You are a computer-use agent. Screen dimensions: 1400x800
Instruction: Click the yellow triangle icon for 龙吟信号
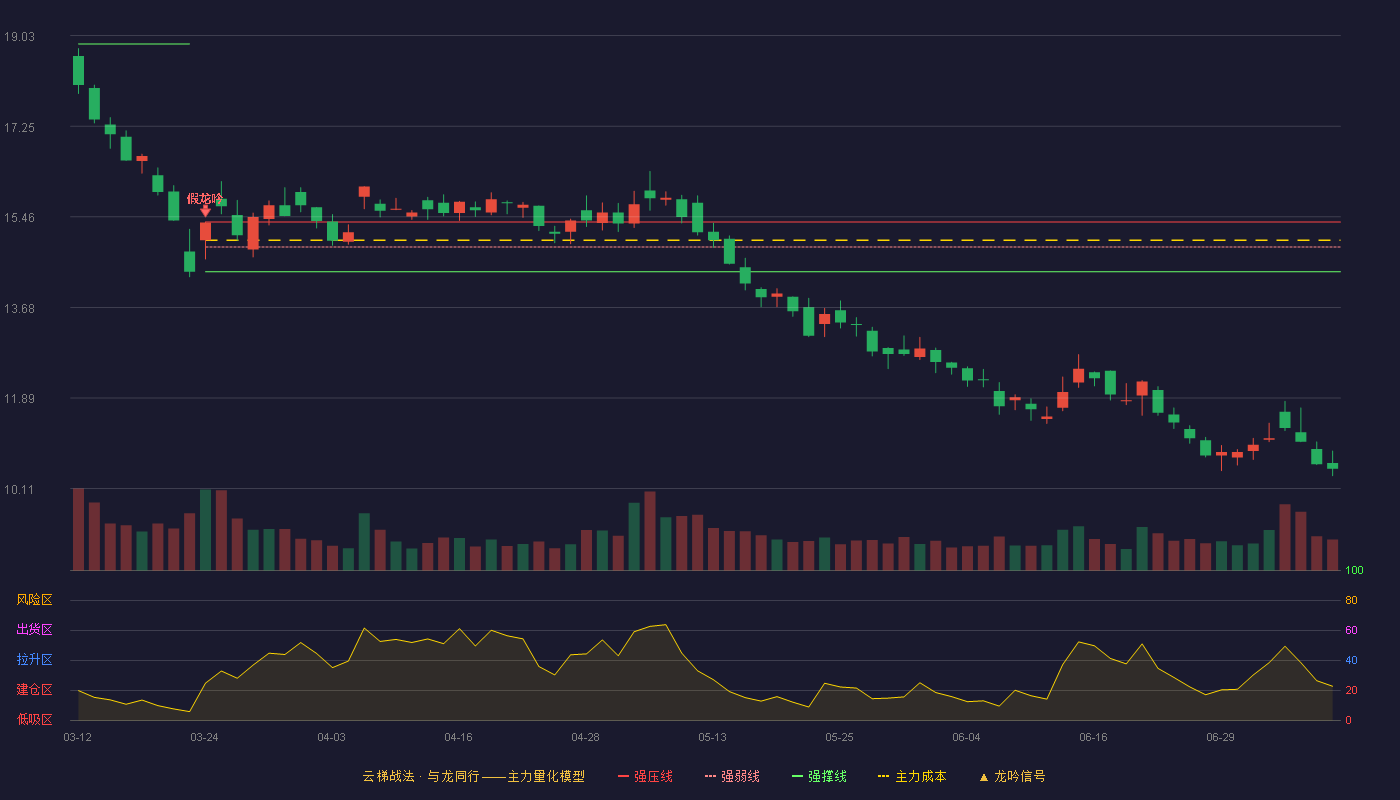click(984, 777)
